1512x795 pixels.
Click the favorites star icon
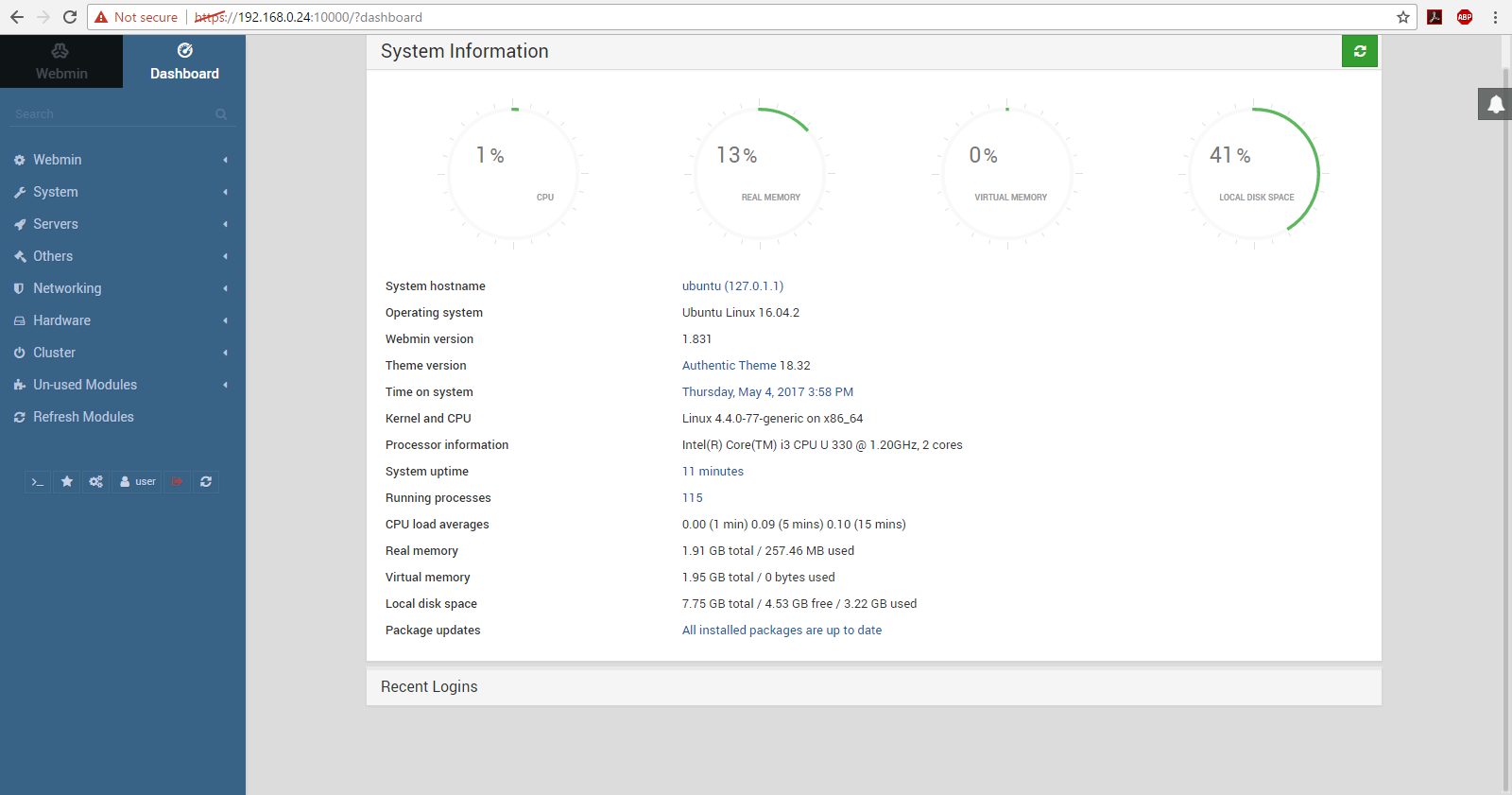67,482
